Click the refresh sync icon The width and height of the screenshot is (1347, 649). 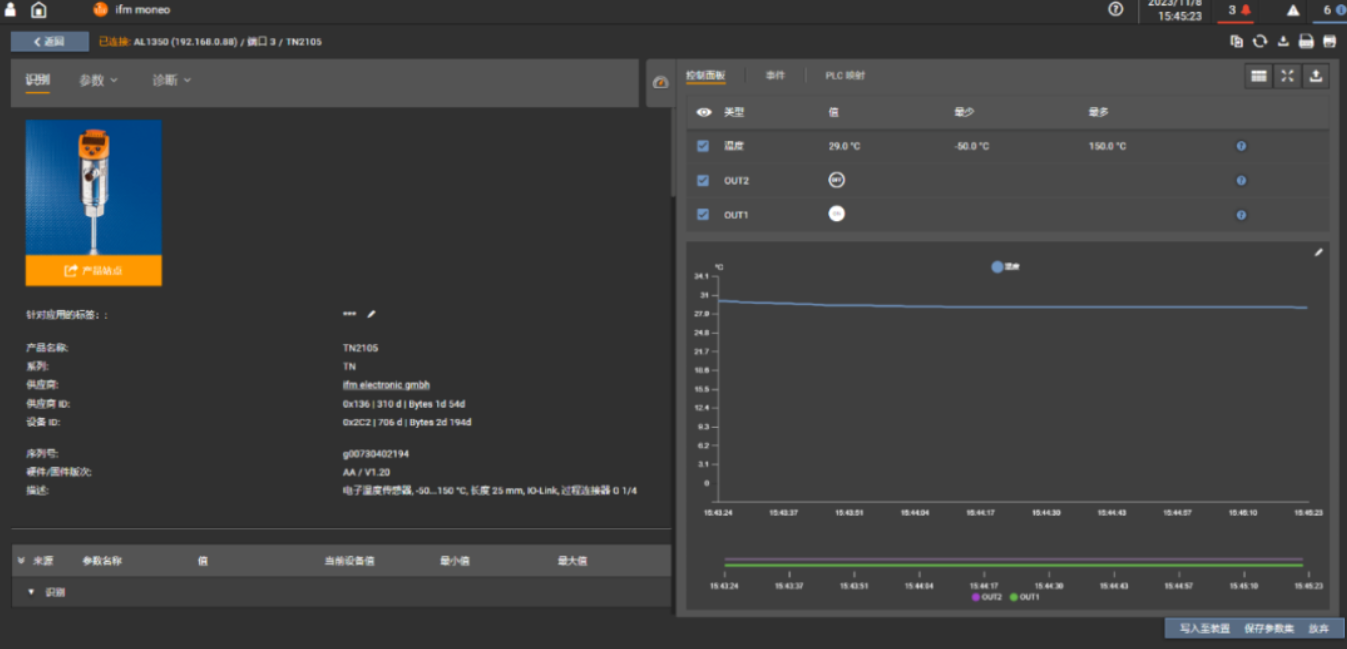[1260, 41]
